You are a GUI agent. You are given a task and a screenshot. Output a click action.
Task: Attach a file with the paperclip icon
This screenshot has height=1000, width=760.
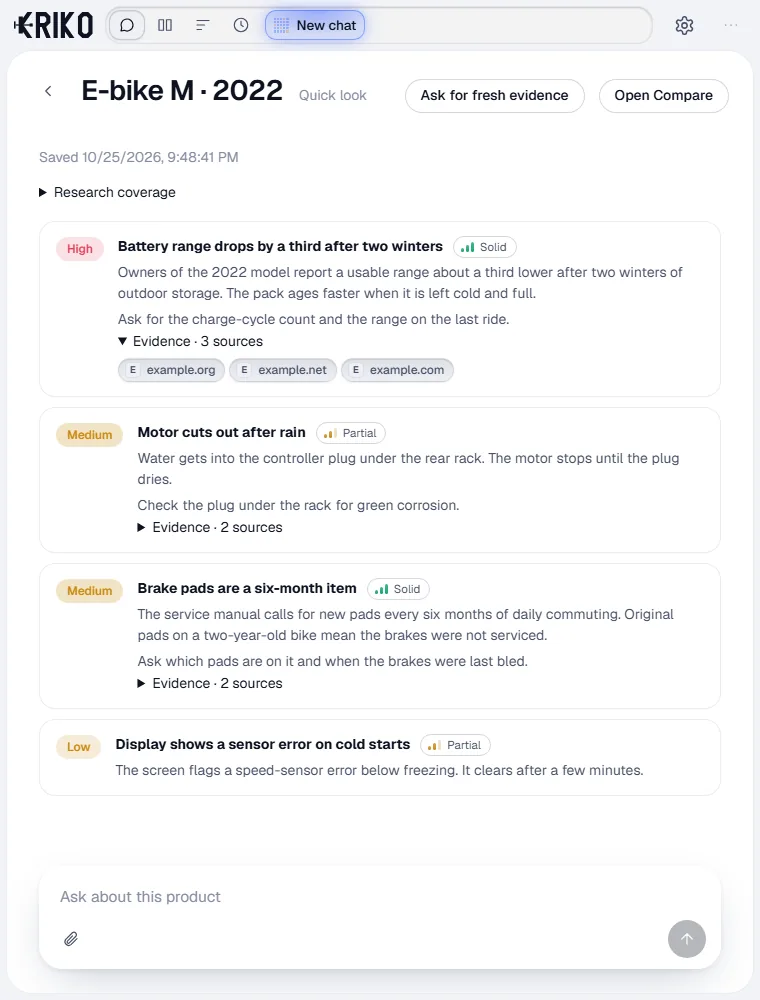pos(71,939)
